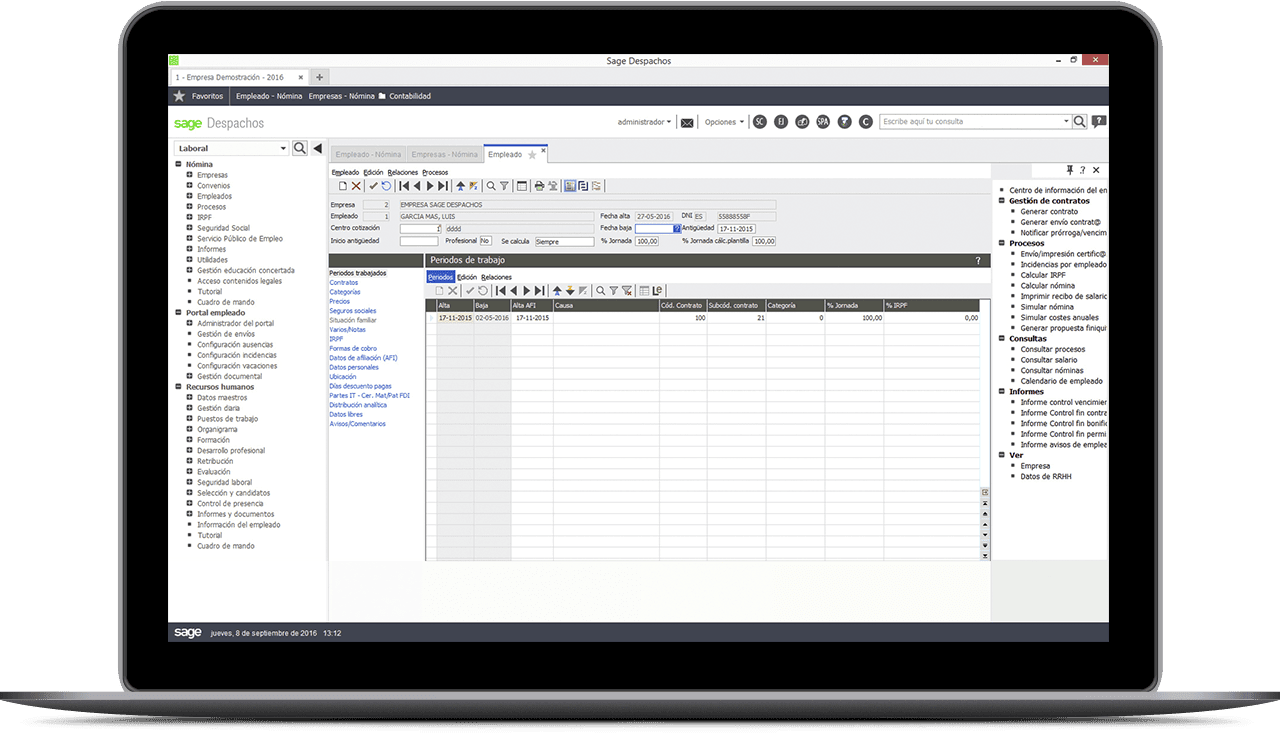Image resolution: width=1280 pixels, height=734 pixels.
Task: Open the Edición menu of Empleado
Action: [x=373, y=172]
